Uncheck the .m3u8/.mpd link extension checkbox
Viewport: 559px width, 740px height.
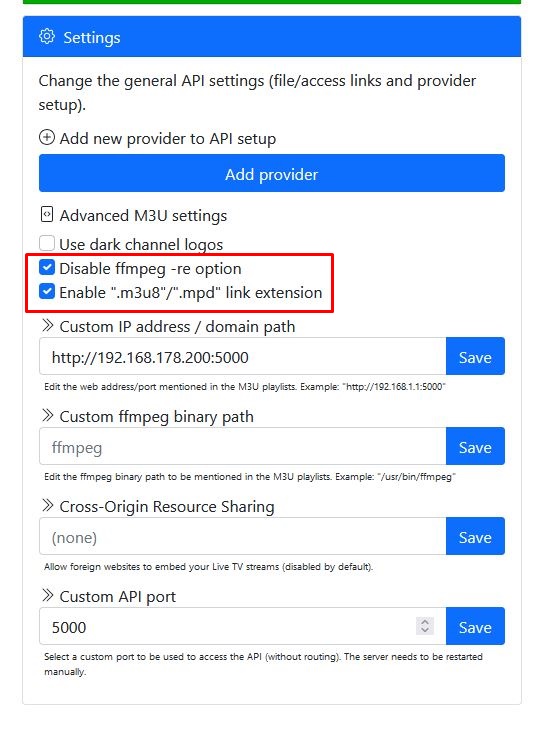[x=47, y=292]
